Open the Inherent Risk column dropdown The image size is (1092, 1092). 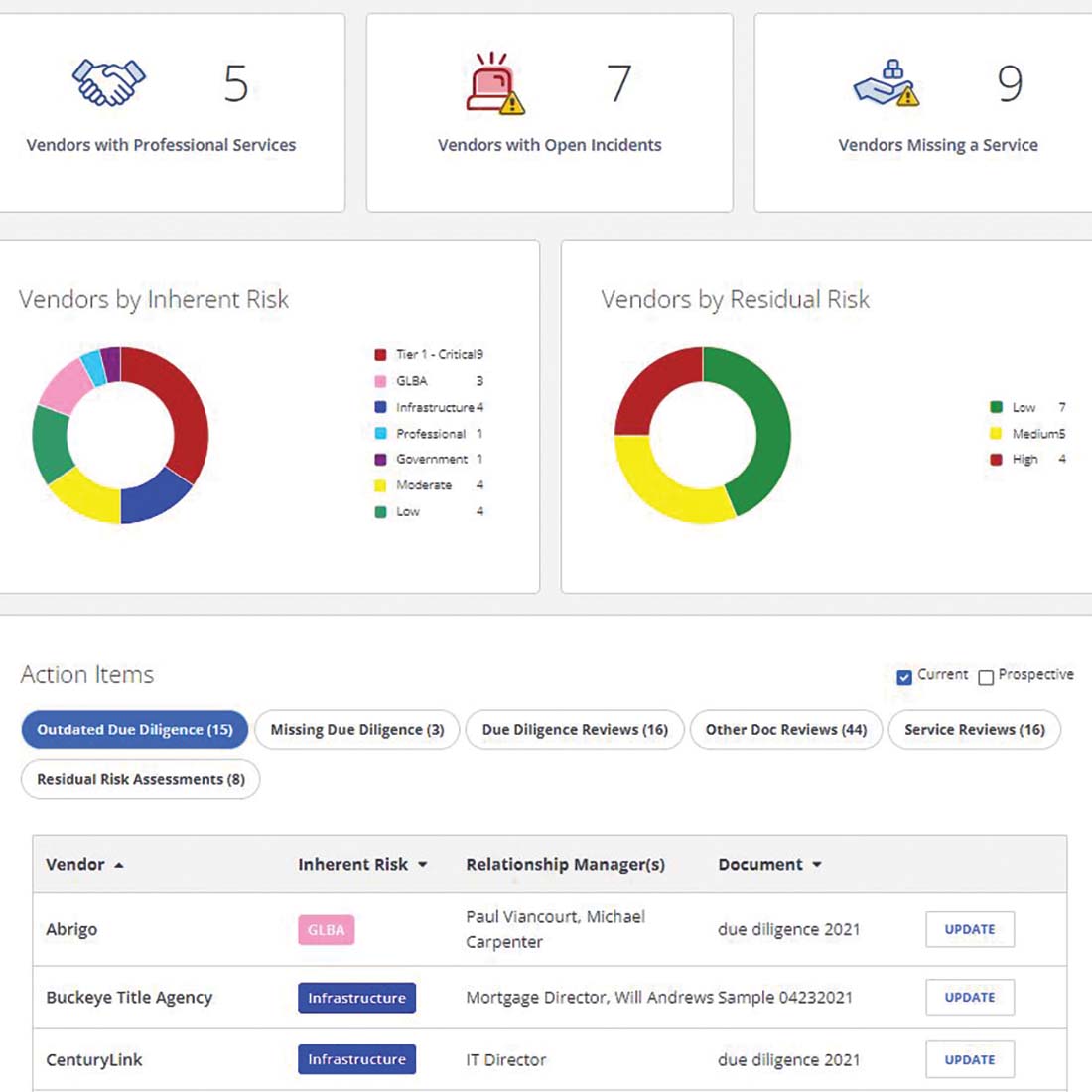pyautogui.click(x=423, y=865)
